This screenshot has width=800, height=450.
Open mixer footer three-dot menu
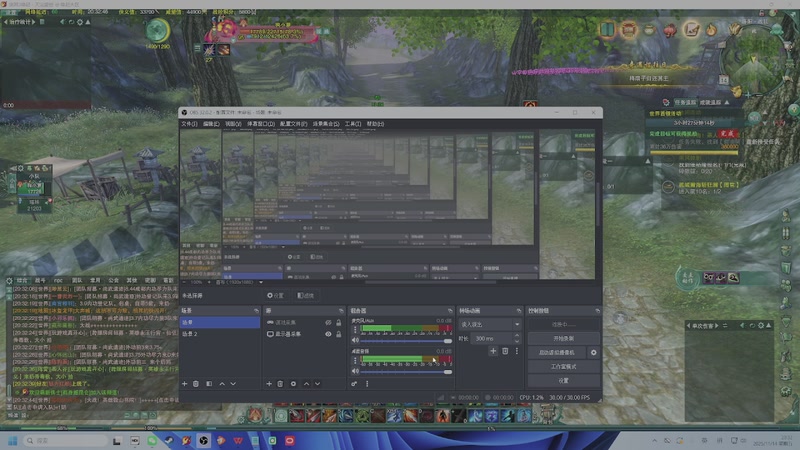tap(367, 384)
